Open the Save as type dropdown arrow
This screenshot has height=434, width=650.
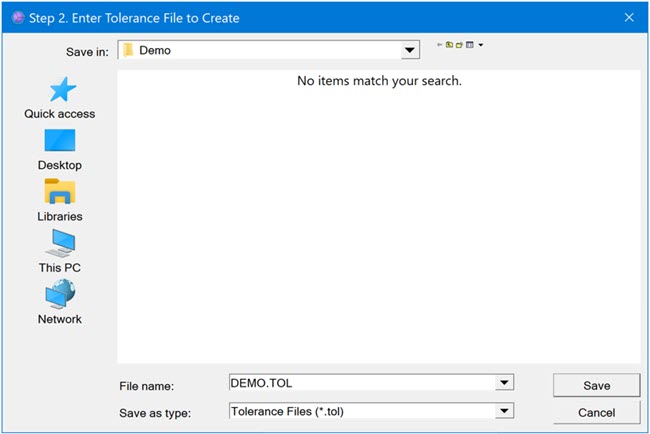click(x=505, y=411)
